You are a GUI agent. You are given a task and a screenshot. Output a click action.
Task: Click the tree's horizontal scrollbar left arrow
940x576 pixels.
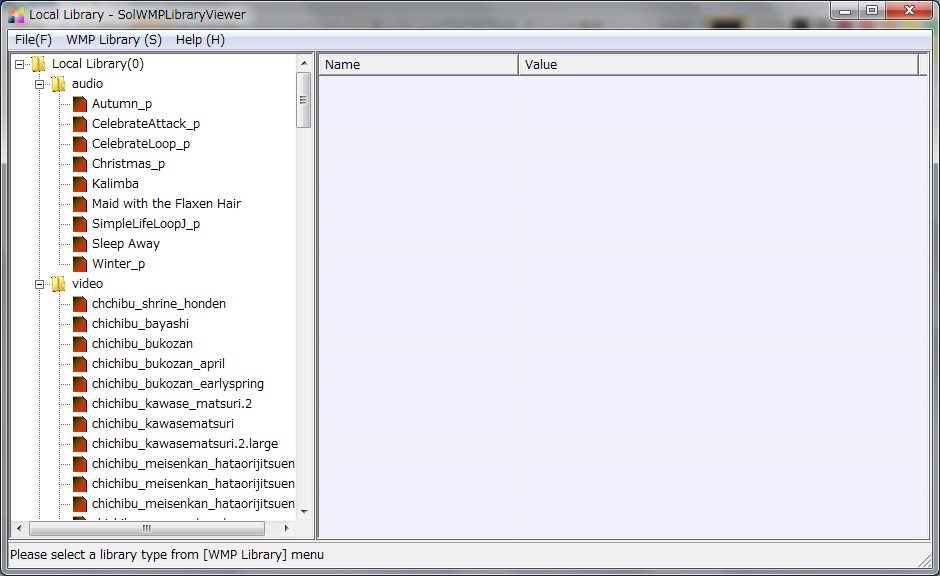19,528
